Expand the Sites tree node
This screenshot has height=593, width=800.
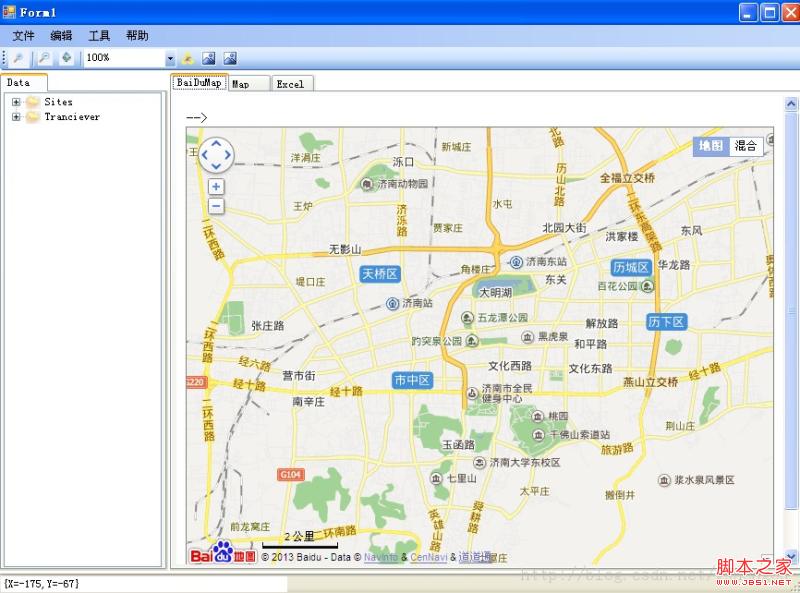pos(16,102)
